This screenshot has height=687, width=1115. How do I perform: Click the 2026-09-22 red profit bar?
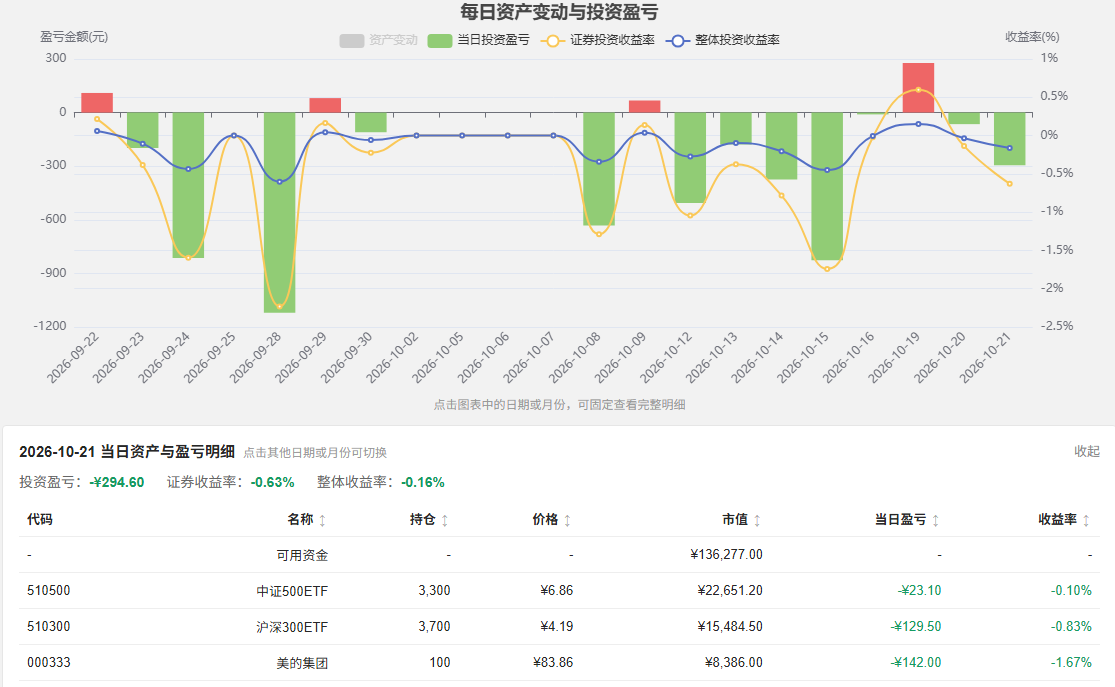tap(97, 102)
